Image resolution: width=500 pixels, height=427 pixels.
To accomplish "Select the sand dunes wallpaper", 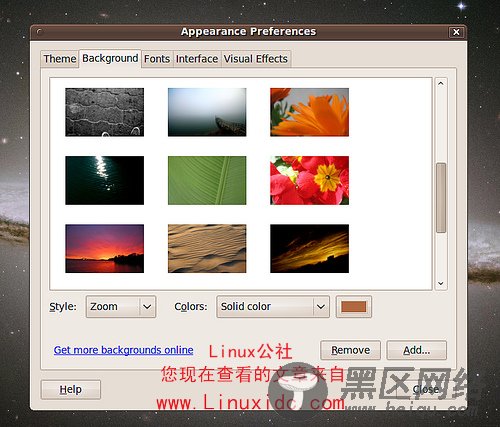I will click(x=207, y=248).
